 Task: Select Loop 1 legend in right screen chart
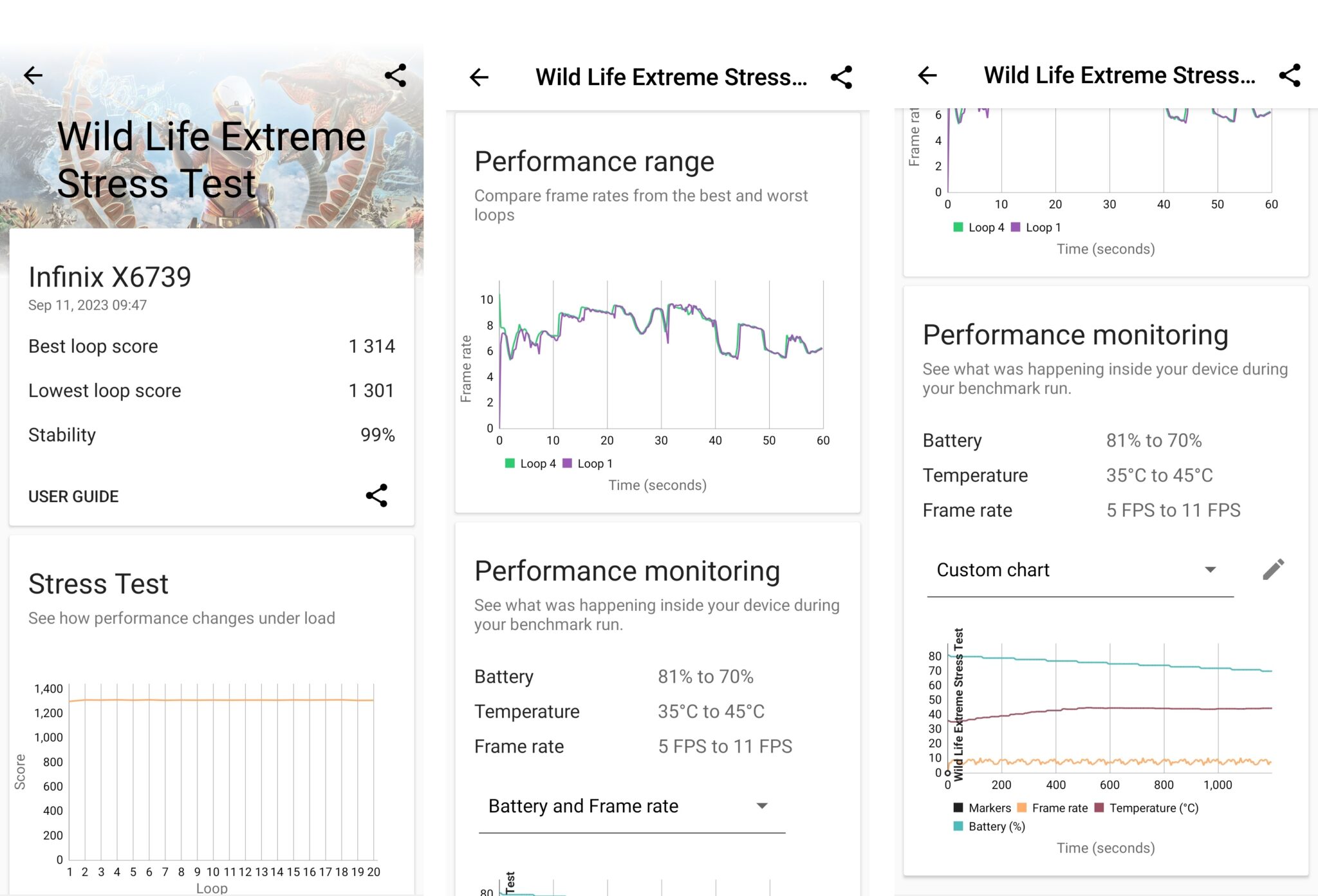tap(1035, 227)
